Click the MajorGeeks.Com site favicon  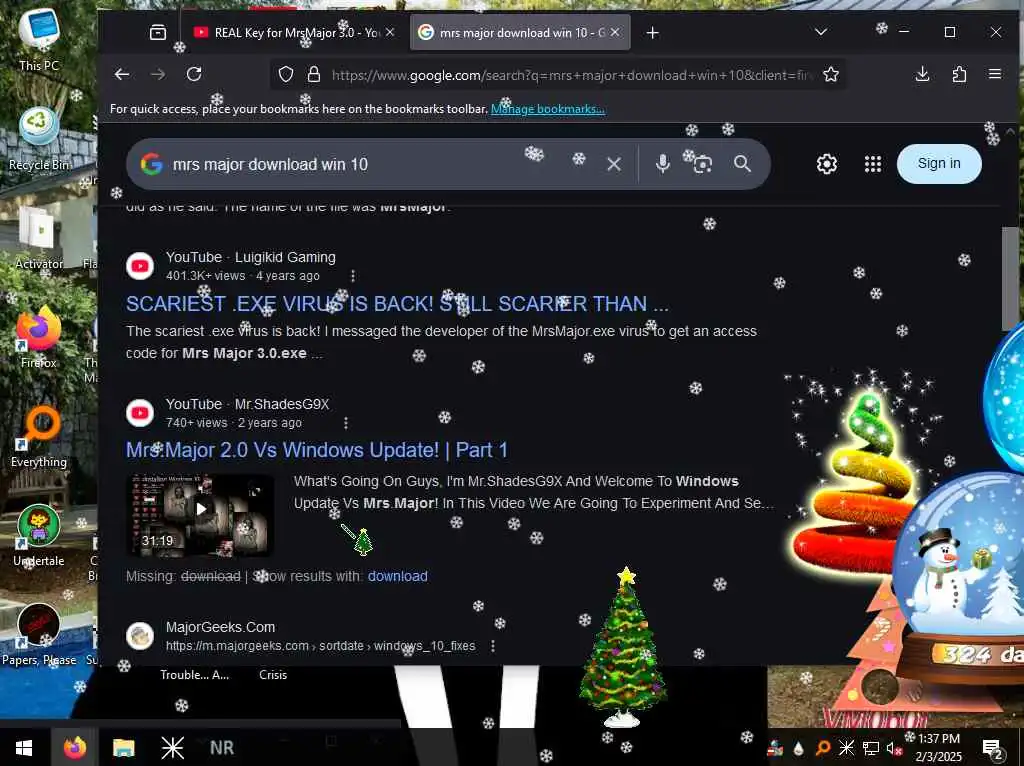(x=140, y=635)
